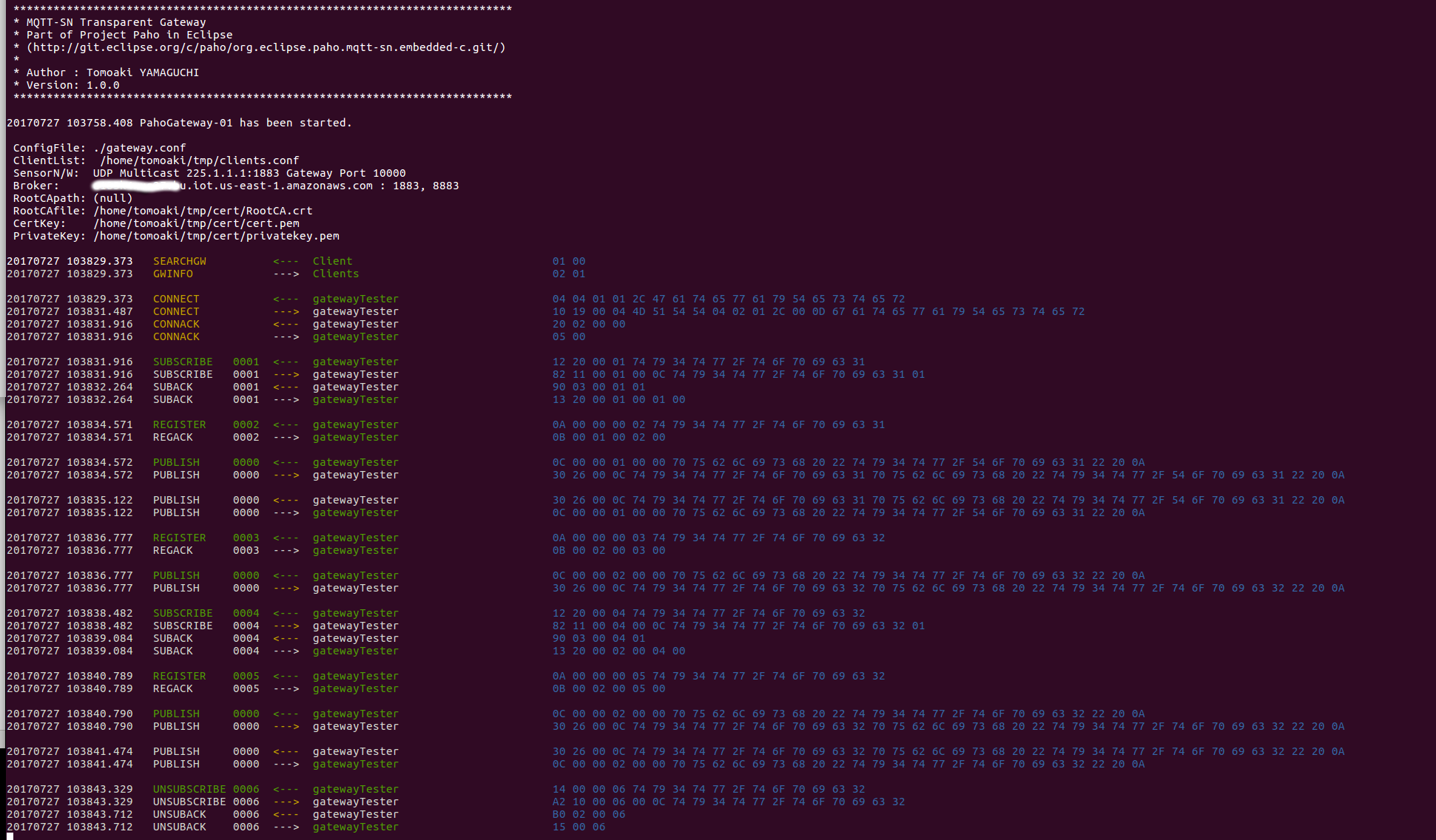Click the yellow CONNACK left-arrow line
The height and width of the screenshot is (840, 1436).
click(176, 324)
